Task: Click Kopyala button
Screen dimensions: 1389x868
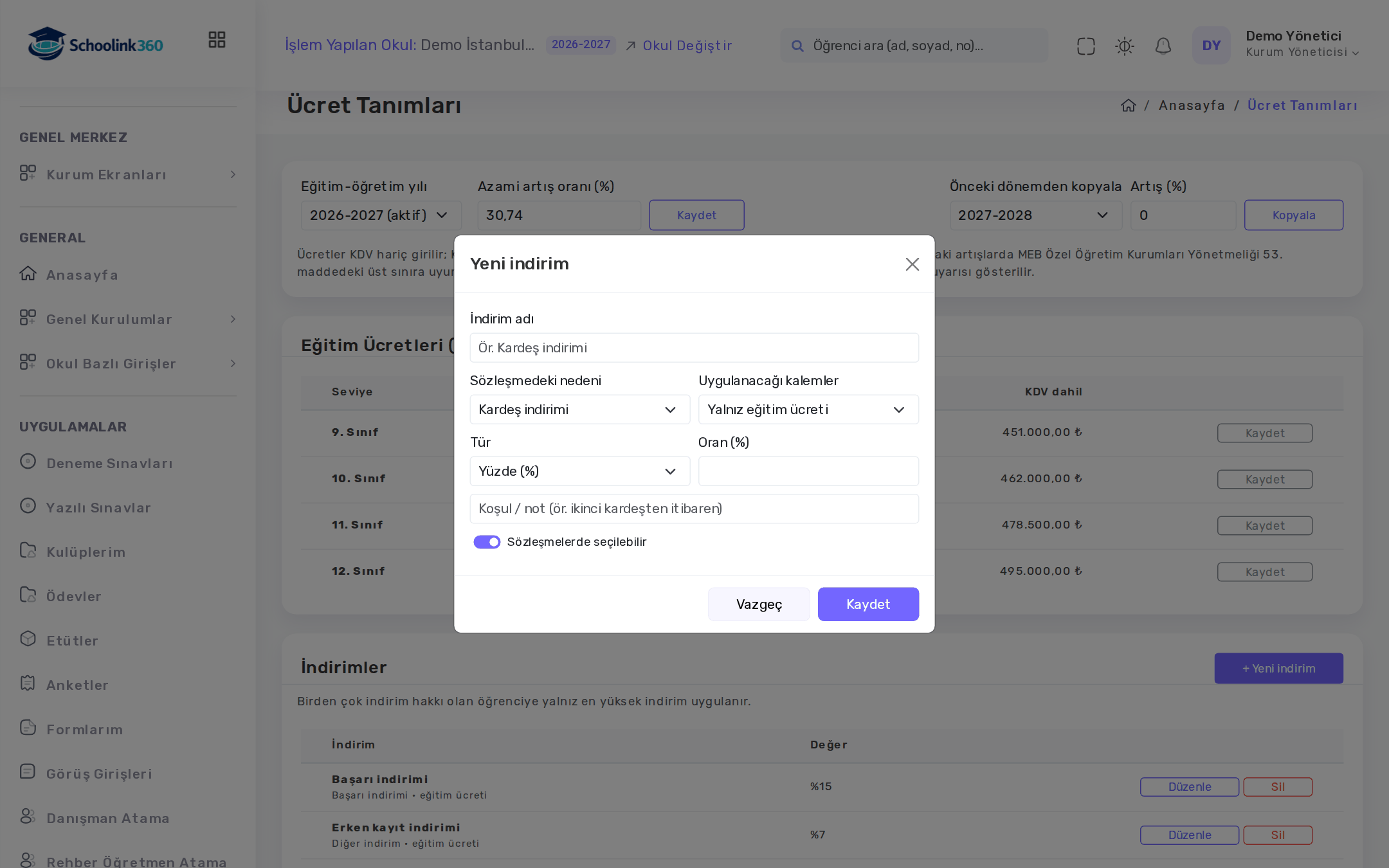Action: point(1293,215)
